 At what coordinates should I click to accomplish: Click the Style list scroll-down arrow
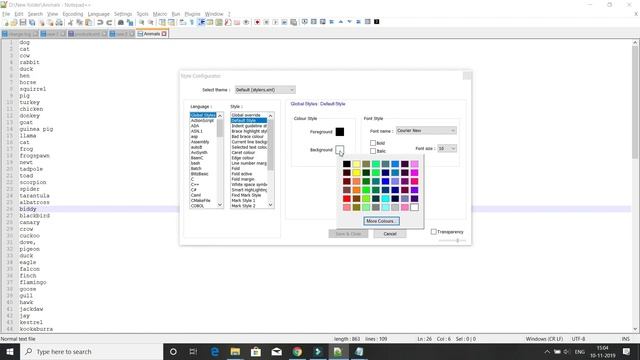click(270, 205)
